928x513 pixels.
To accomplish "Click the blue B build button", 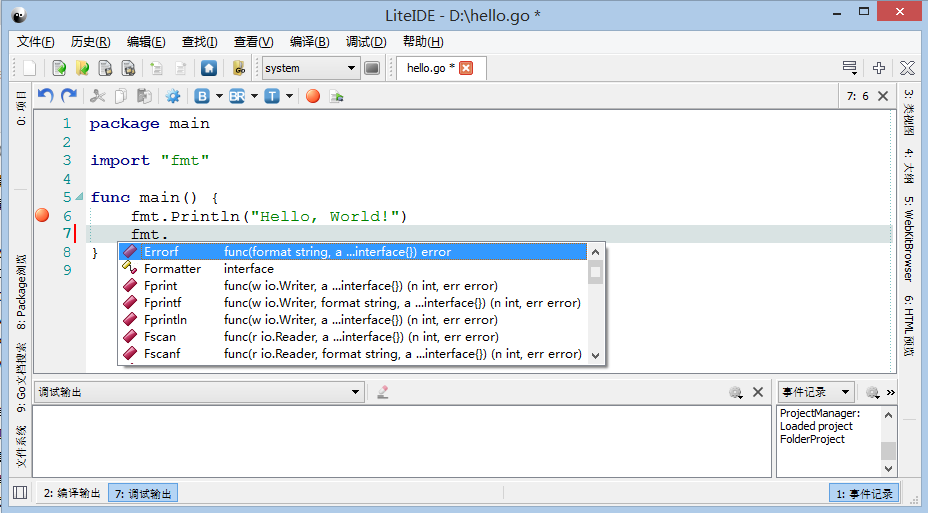I will point(202,96).
